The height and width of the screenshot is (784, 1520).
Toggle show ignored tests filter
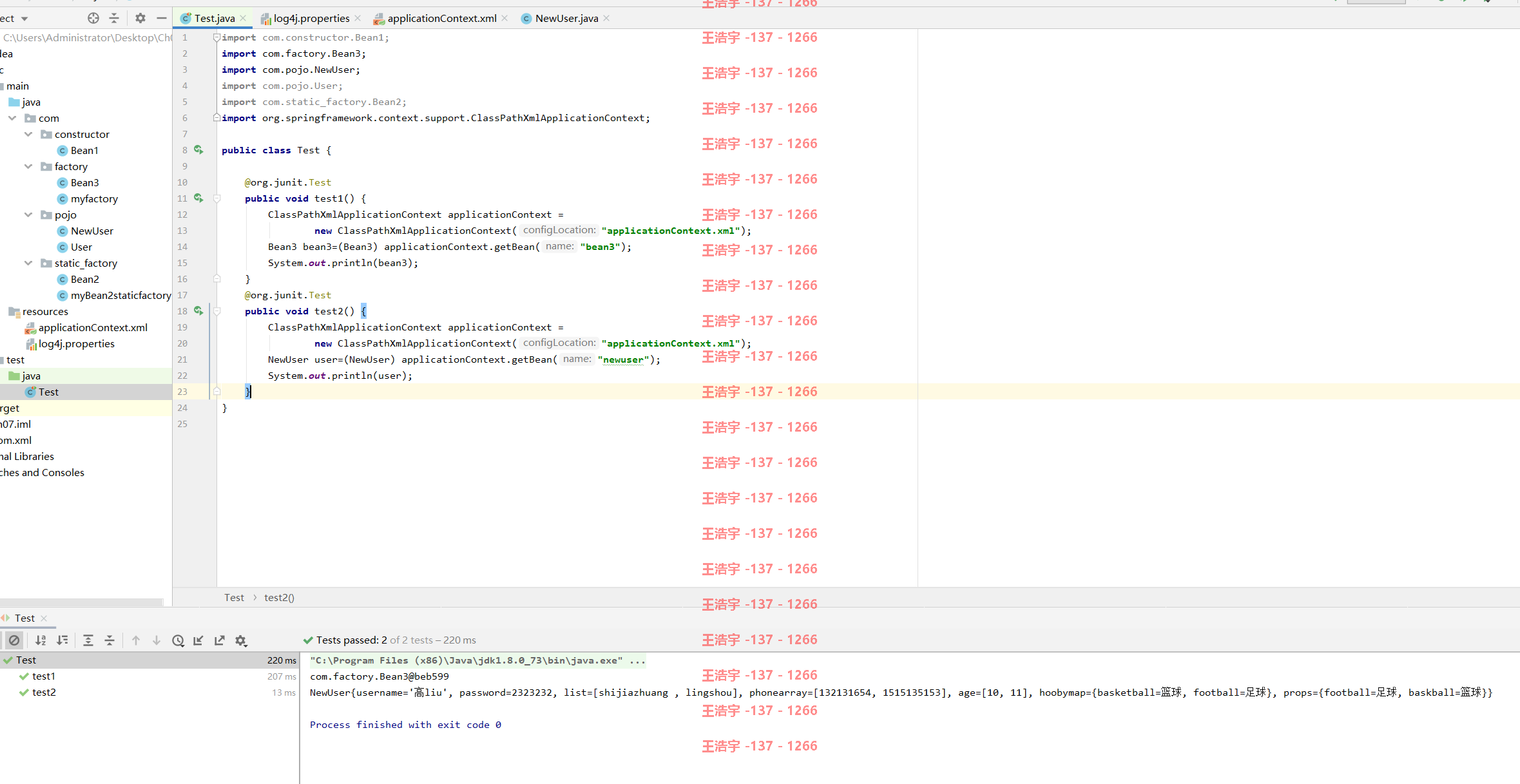click(14, 640)
